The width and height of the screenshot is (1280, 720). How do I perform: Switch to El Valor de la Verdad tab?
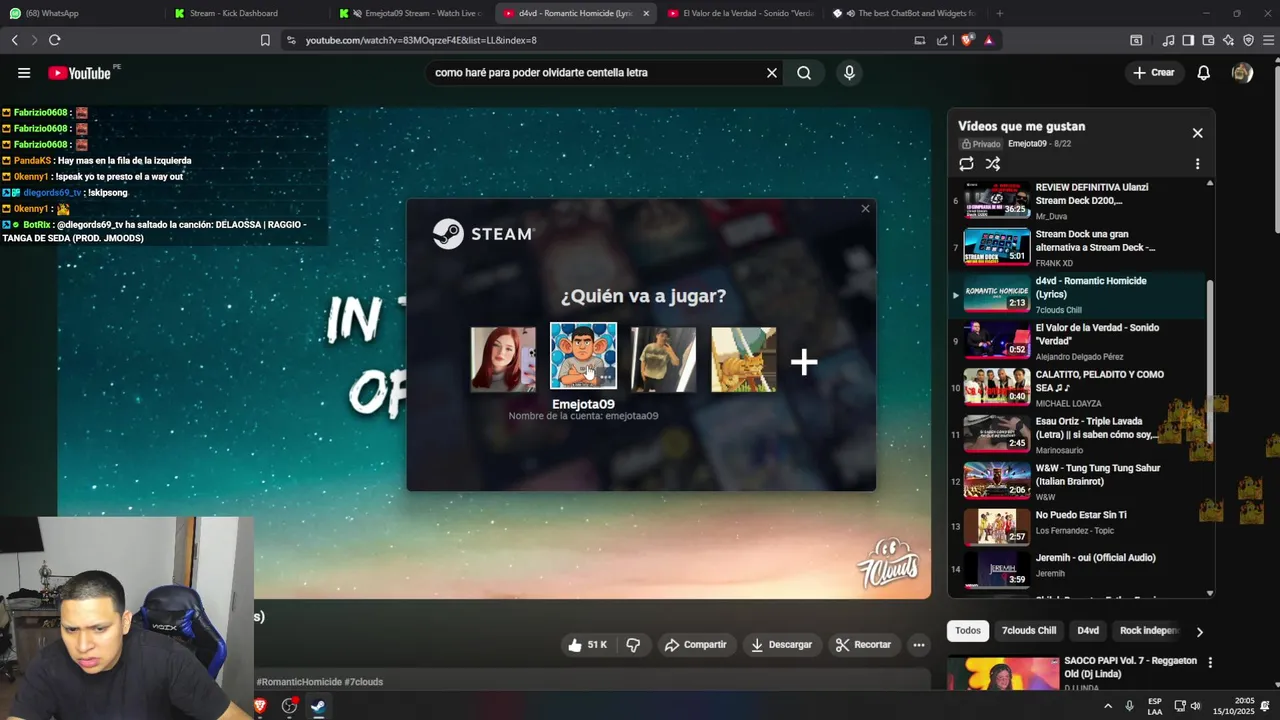(x=740, y=13)
